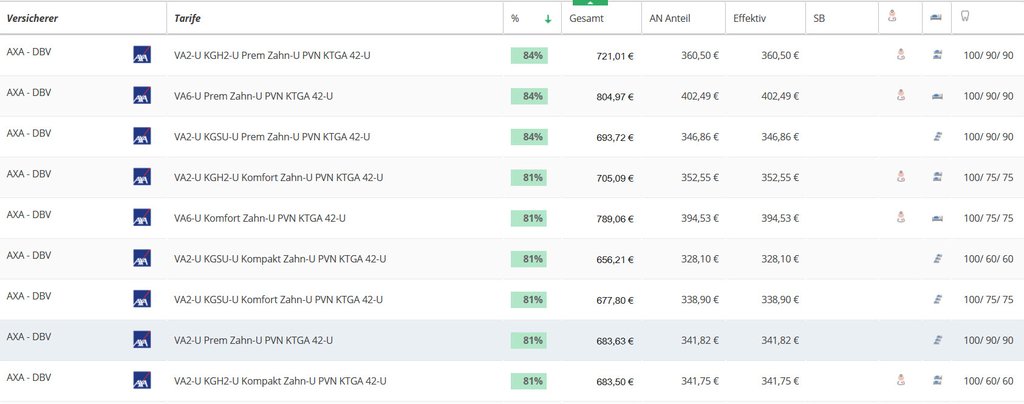Click the doctor icon for VA6-U Prem tariff
Viewport: 1024px width, 404px height.
click(x=900, y=95)
